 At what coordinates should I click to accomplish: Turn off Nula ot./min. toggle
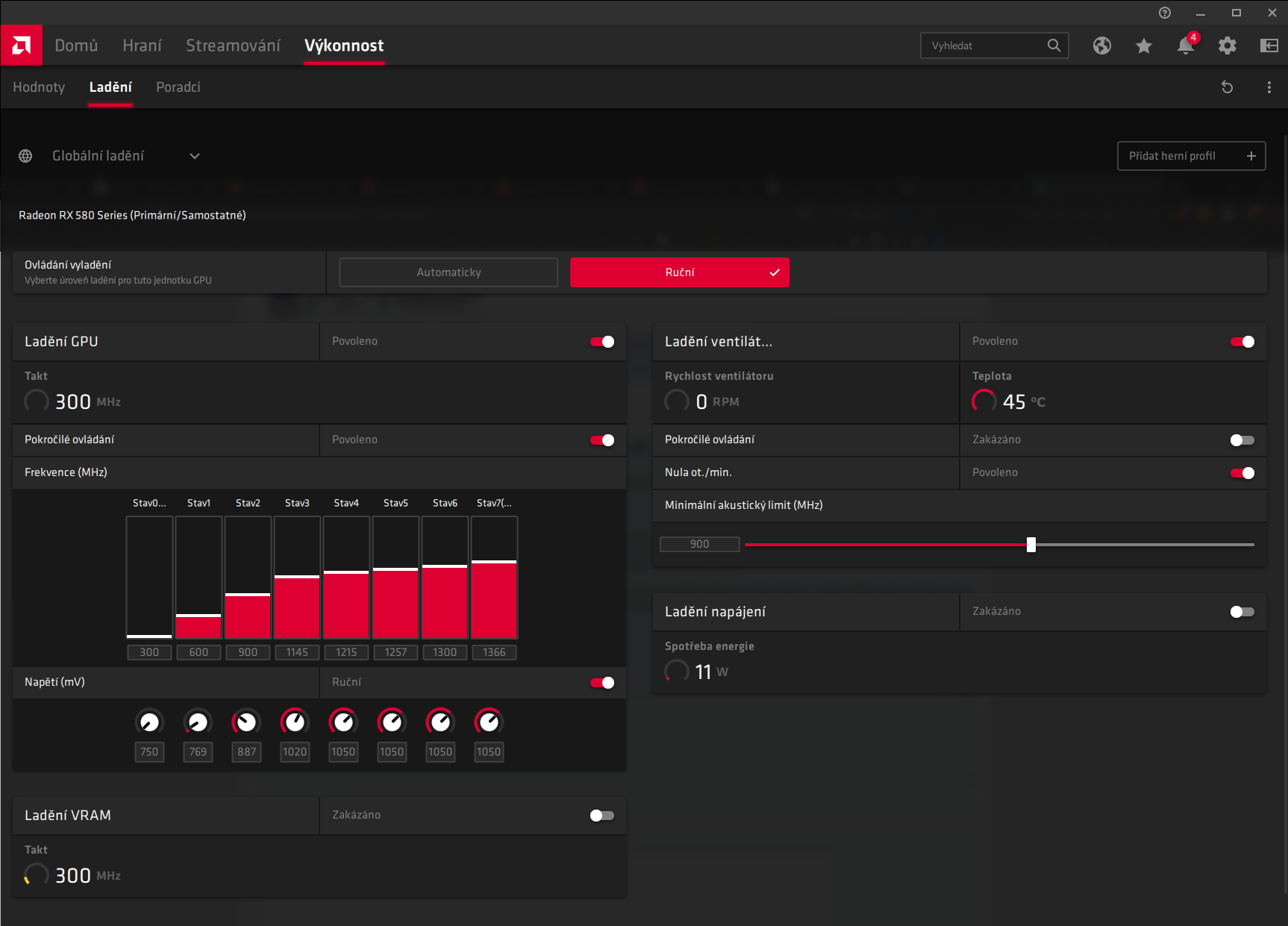1242,473
